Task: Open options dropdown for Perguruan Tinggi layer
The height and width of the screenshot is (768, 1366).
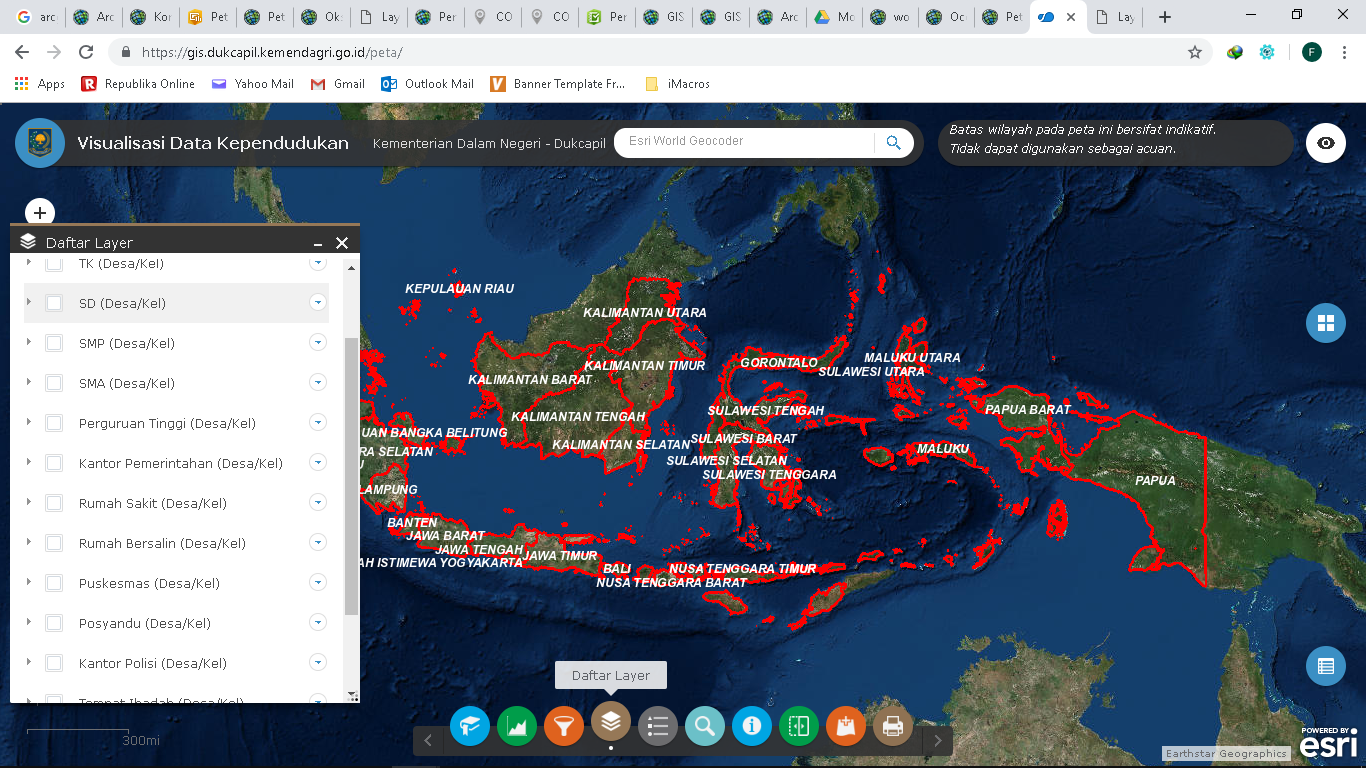Action: pyautogui.click(x=318, y=423)
